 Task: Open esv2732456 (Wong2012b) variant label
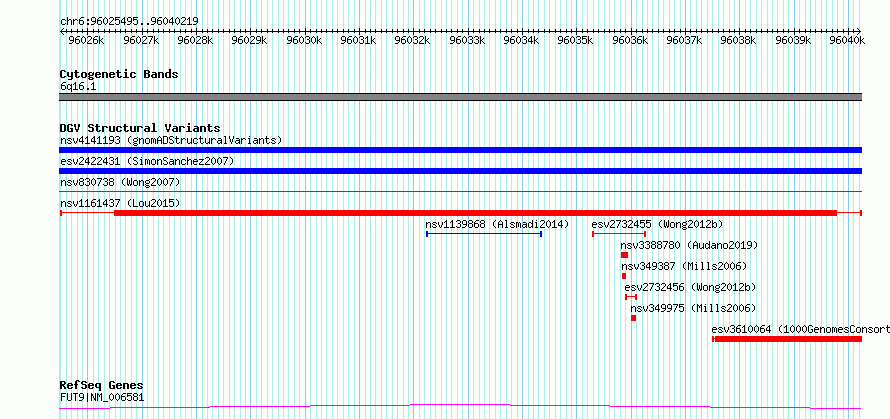(690, 287)
